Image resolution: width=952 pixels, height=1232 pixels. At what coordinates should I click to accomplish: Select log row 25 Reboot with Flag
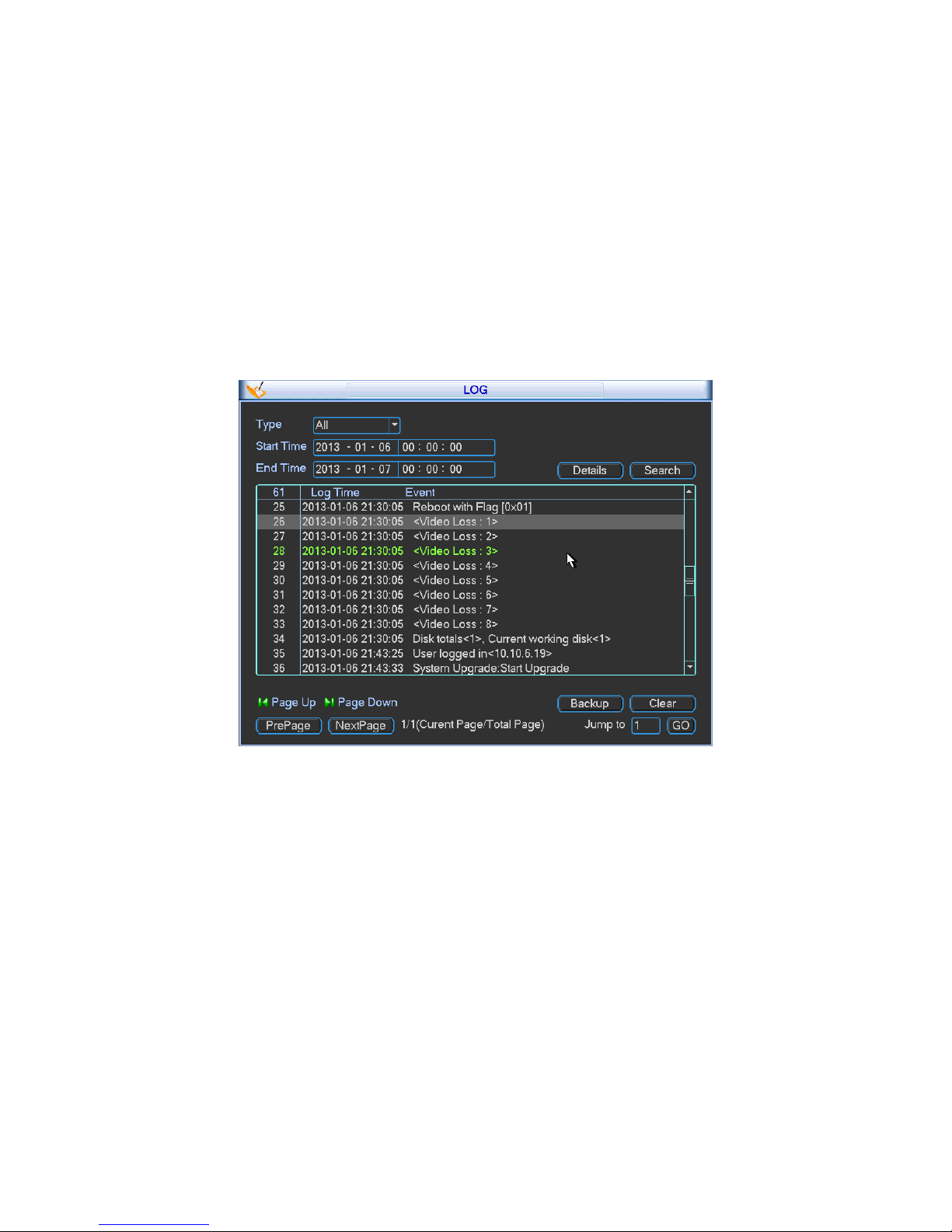click(470, 507)
